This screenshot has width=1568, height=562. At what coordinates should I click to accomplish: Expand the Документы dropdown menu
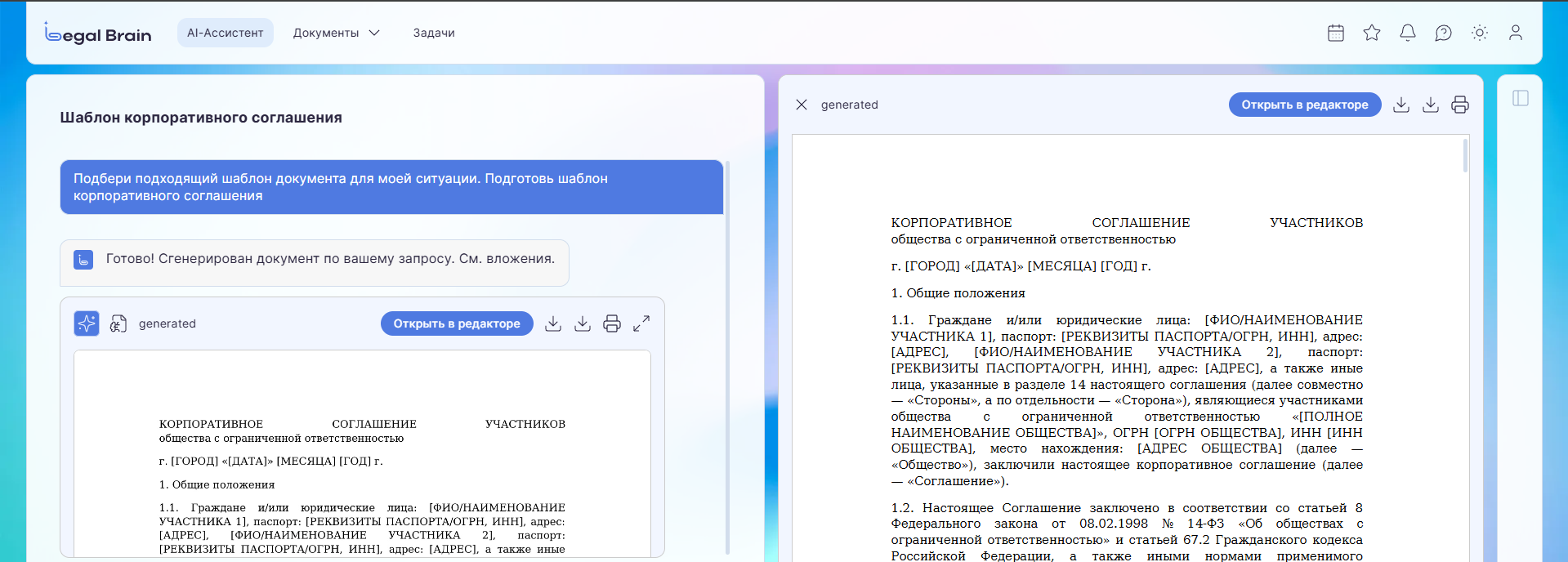click(x=336, y=33)
